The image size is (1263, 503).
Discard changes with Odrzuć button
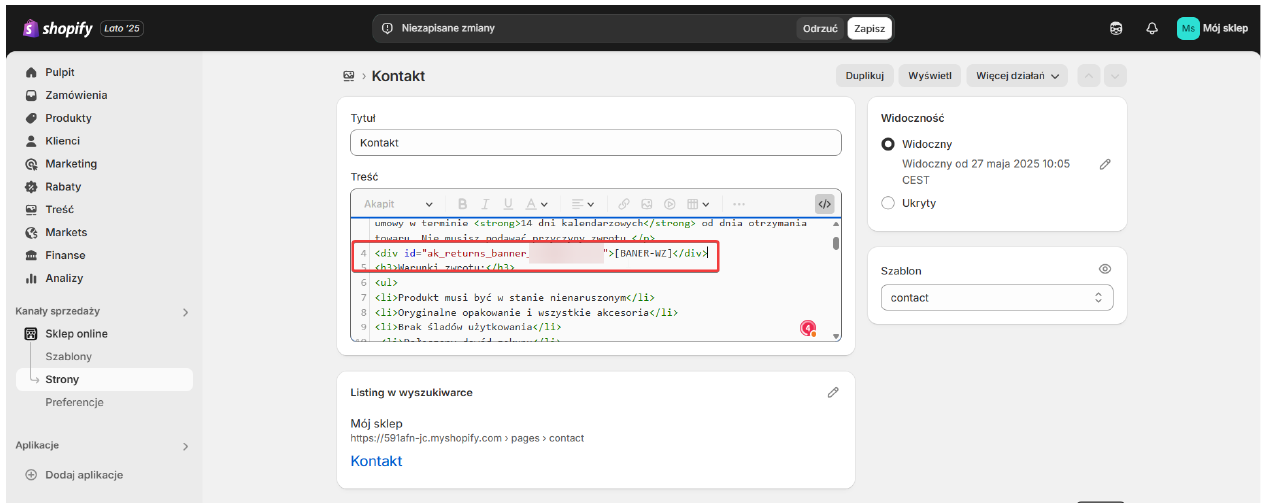click(x=820, y=28)
